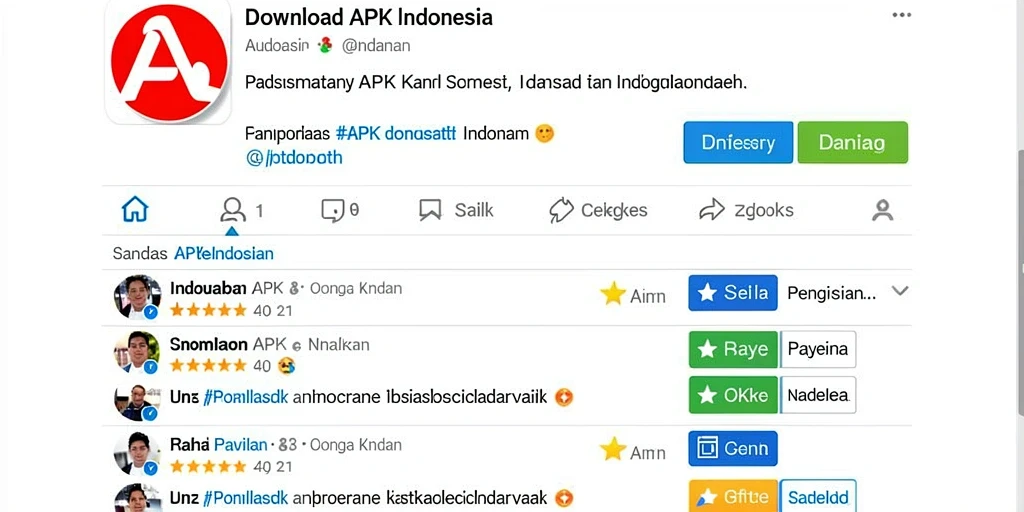The width and height of the screenshot is (1024, 512).
Task: Click the five-star rating under Raha Pavilan
Action: coord(208,466)
